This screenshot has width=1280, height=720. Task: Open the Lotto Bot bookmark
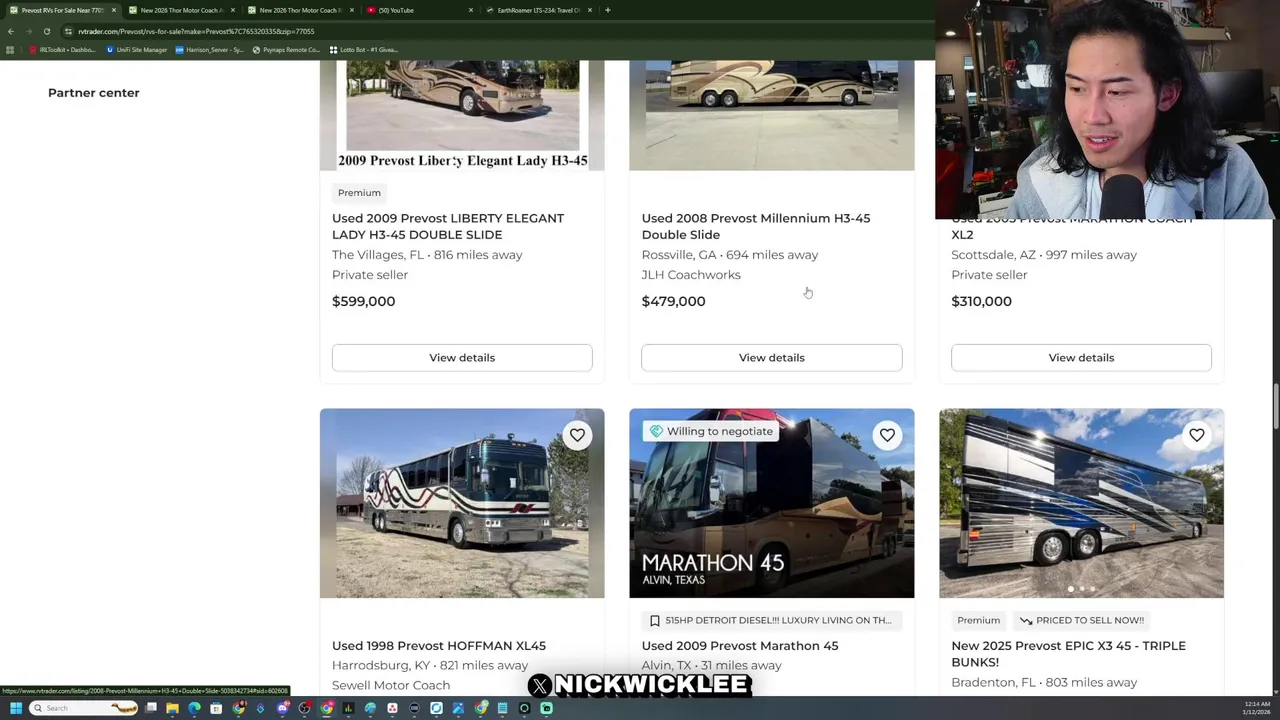[x=363, y=49]
